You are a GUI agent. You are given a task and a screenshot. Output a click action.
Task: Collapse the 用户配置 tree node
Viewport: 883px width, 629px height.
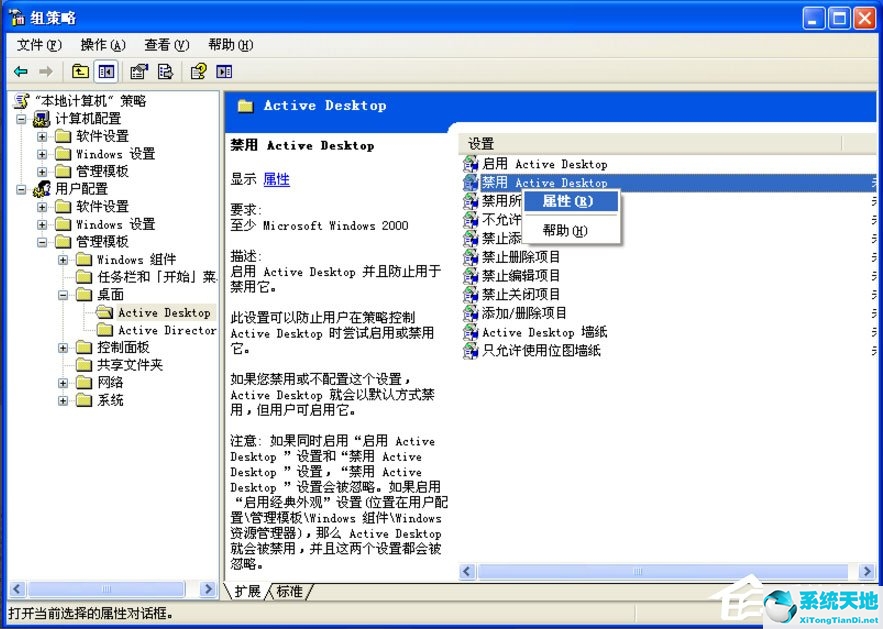pos(19,189)
